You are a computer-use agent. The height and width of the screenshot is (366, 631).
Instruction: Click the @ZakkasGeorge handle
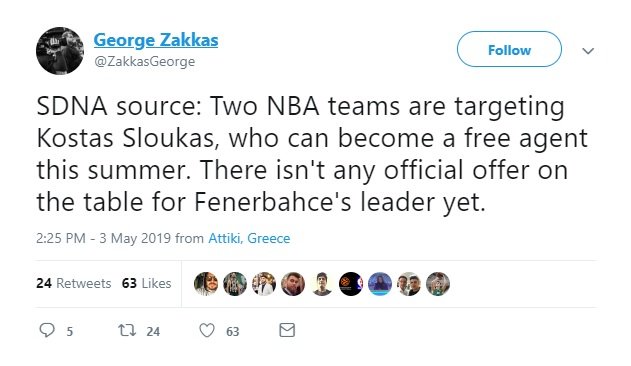tap(144, 62)
